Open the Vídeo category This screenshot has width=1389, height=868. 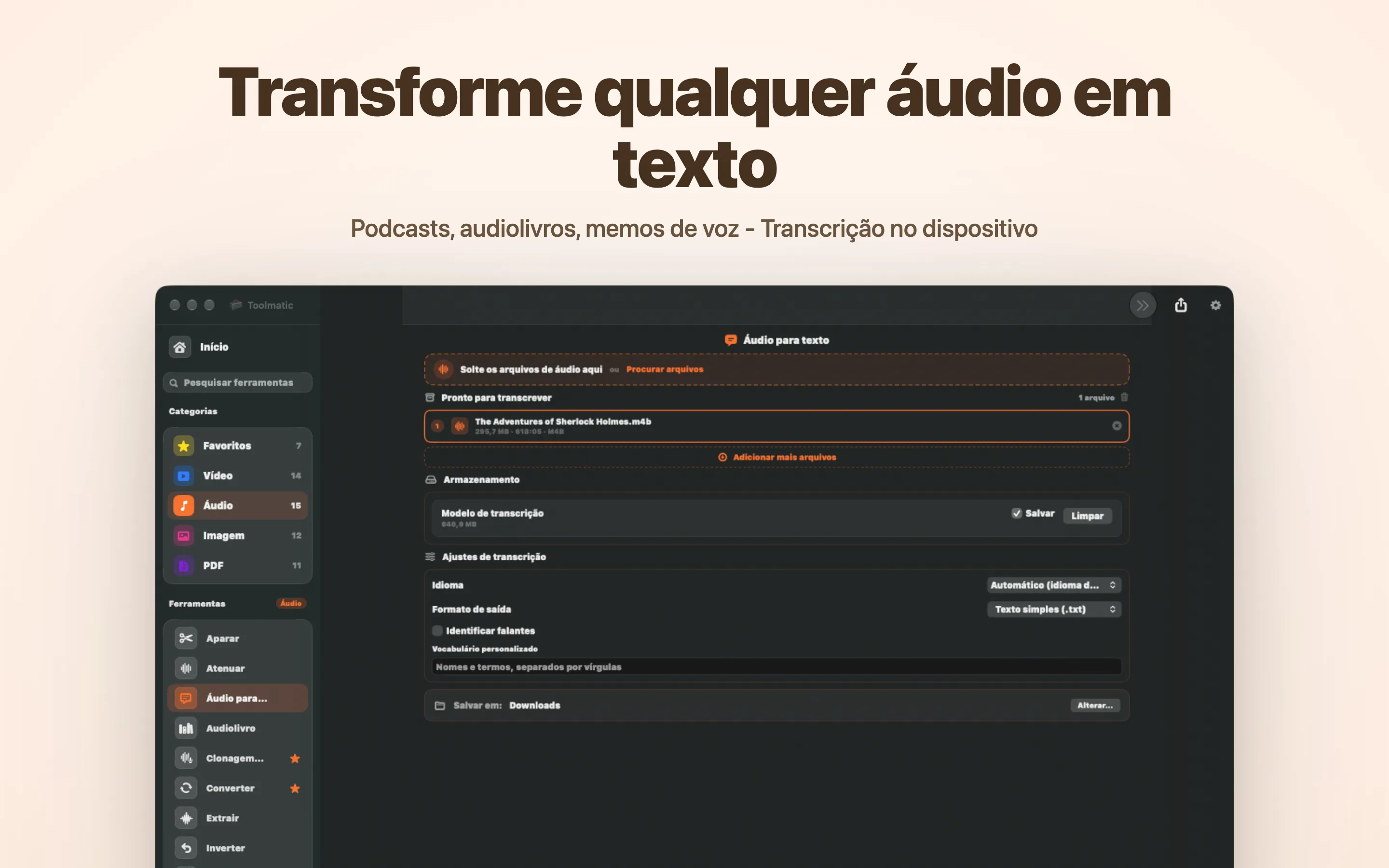click(x=238, y=475)
